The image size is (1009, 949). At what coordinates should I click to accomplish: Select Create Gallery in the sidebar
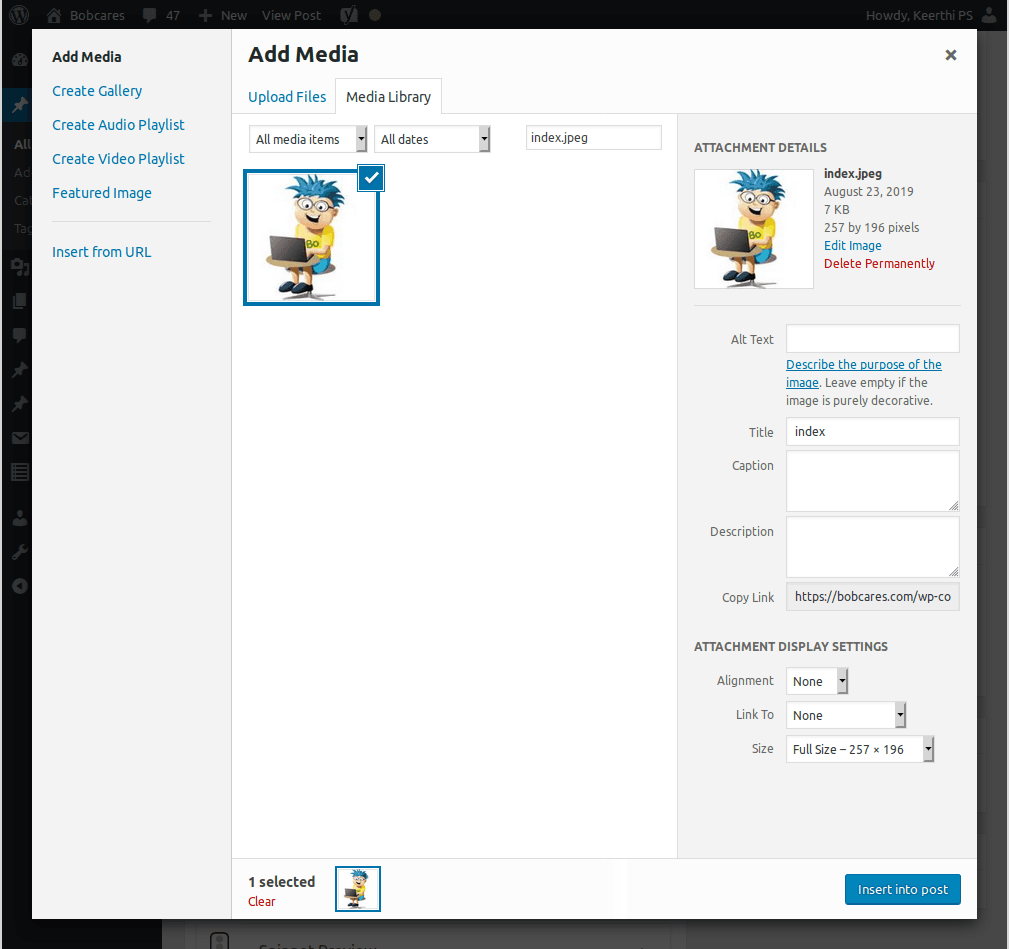tap(97, 91)
